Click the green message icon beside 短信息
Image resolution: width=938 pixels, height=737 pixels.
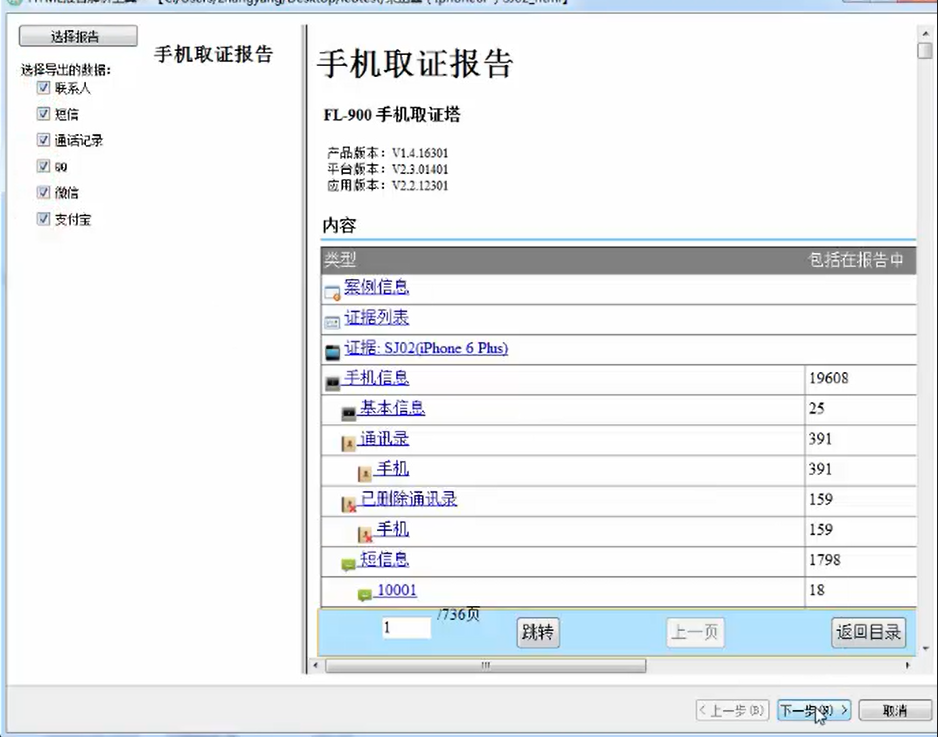349,564
